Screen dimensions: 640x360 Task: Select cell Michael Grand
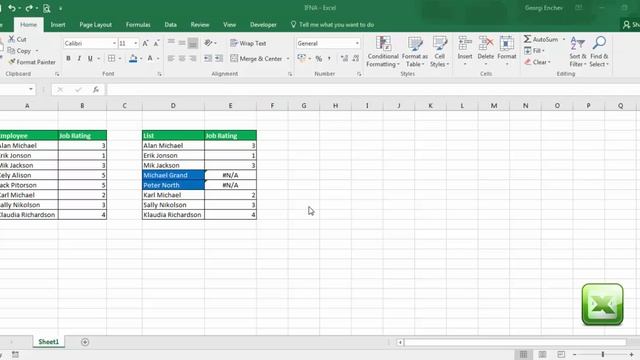[x=173, y=175]
